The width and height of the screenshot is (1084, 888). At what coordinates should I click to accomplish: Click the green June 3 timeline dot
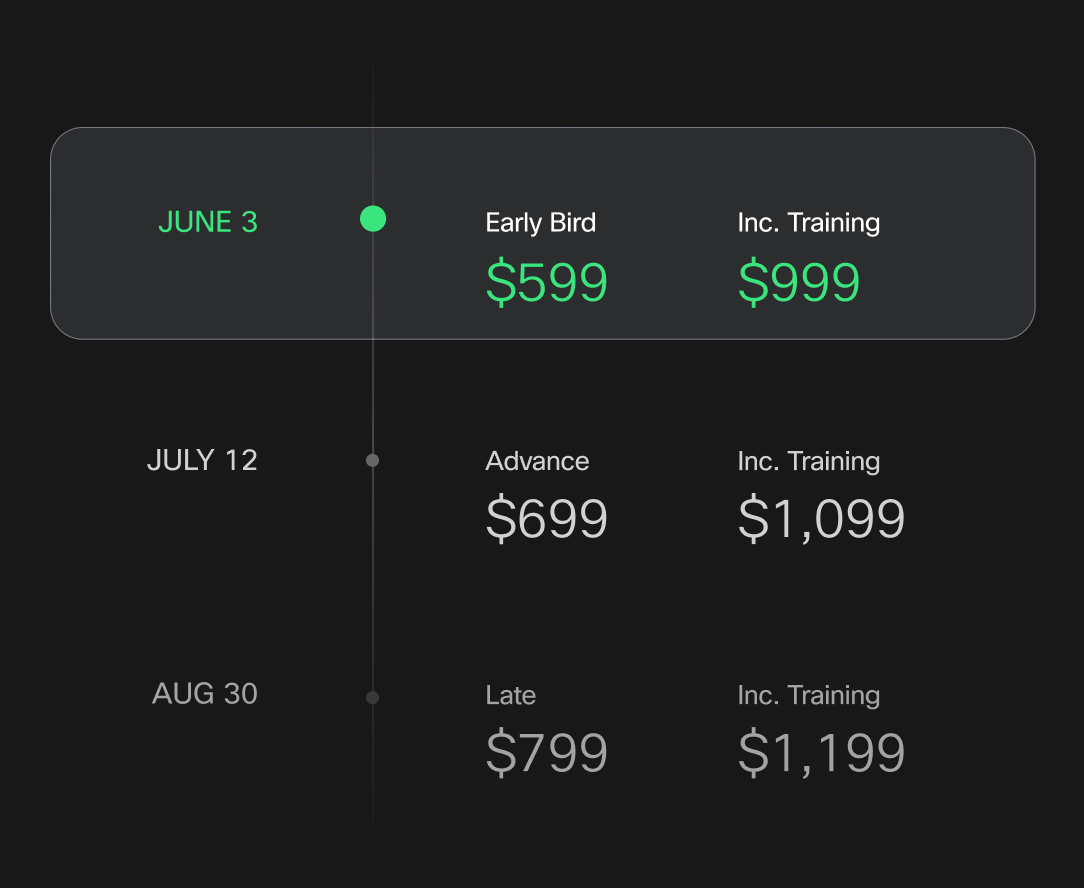tap(373, 219)
